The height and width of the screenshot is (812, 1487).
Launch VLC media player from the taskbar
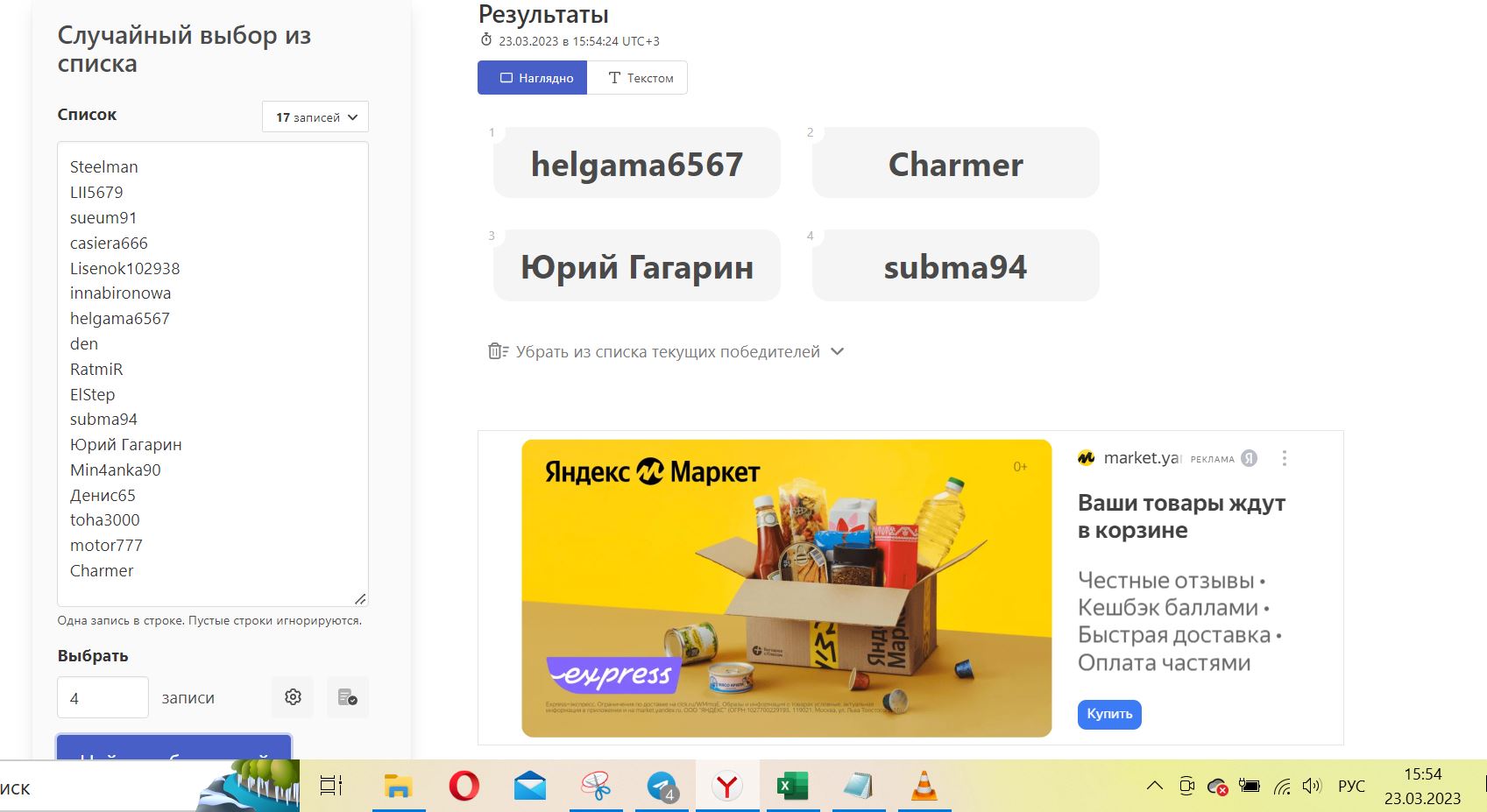924,786
